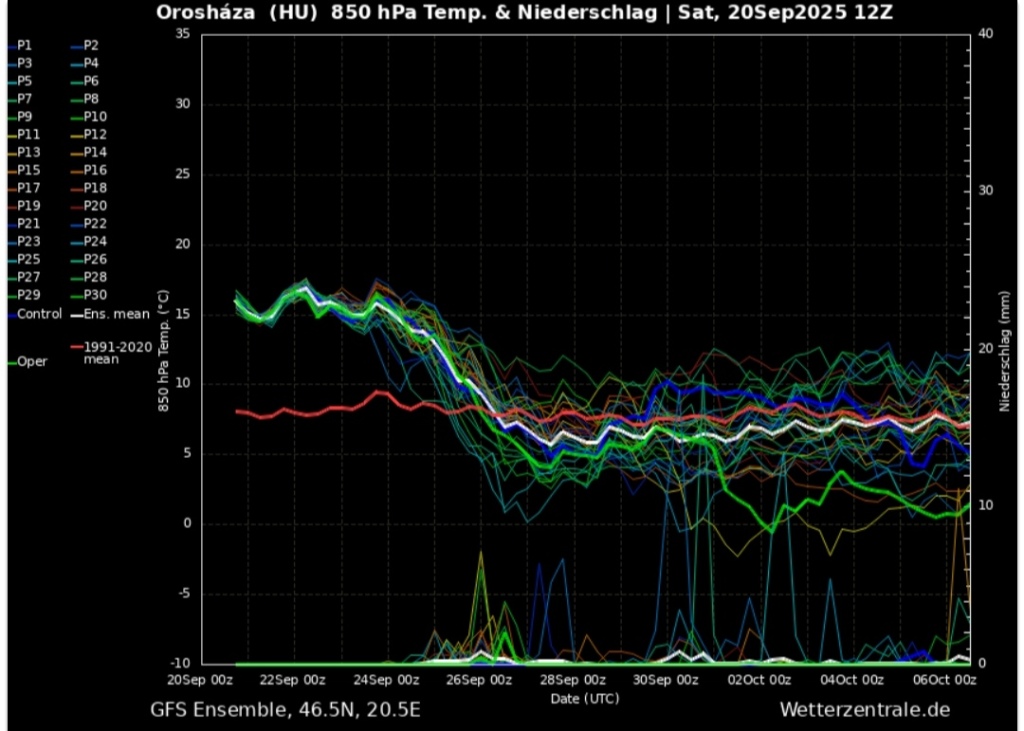Select the 24Sep 00z date tick
This screenshot has height=731, width=1024.
pos(387,680)
